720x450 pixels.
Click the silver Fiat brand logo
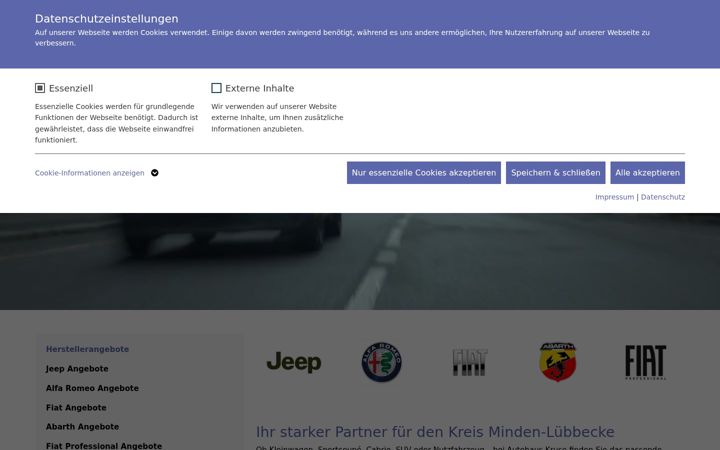[470, 362]
